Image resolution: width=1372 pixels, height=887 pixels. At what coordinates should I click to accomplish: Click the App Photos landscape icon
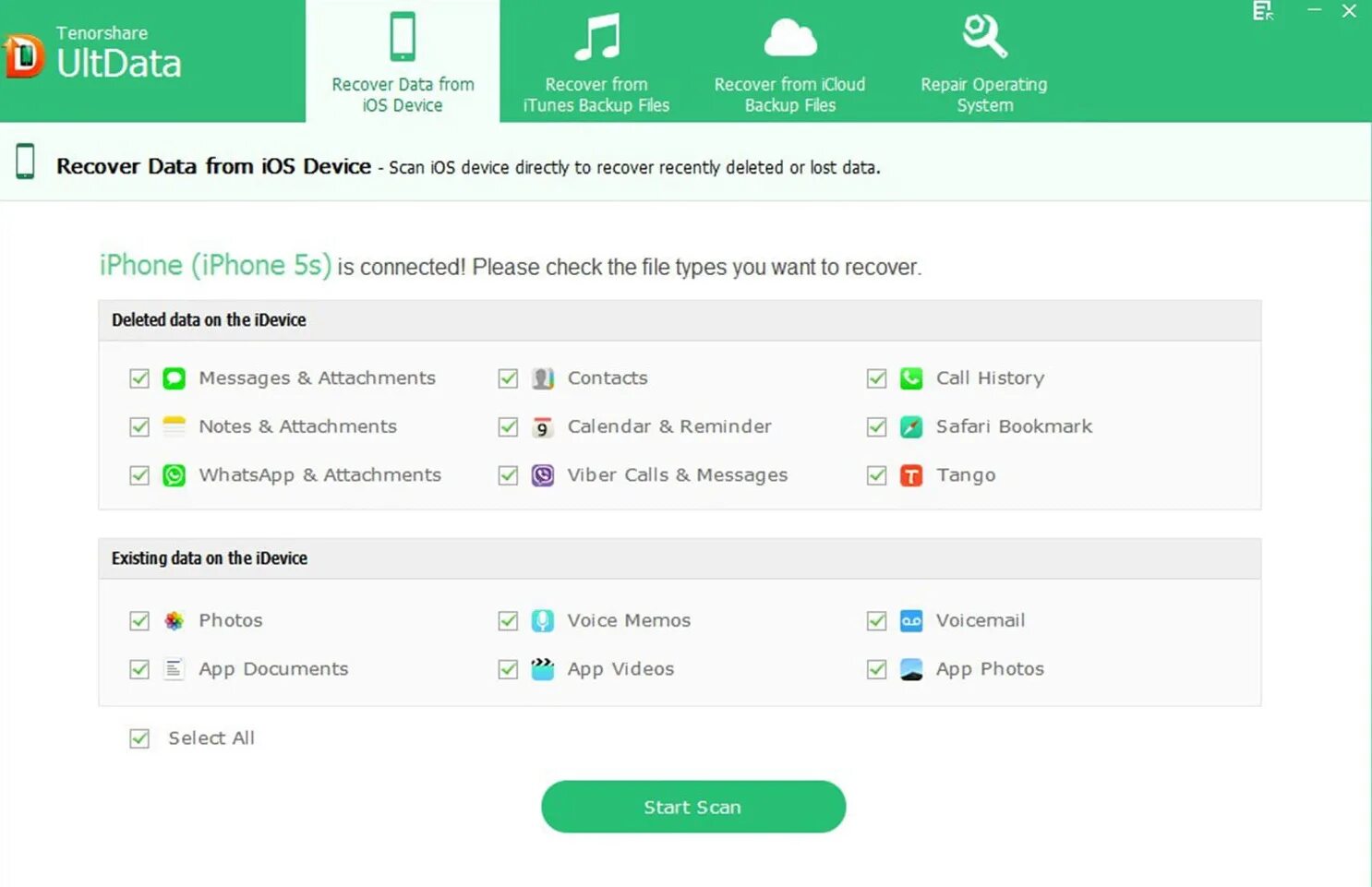click(x=911, y=669)
